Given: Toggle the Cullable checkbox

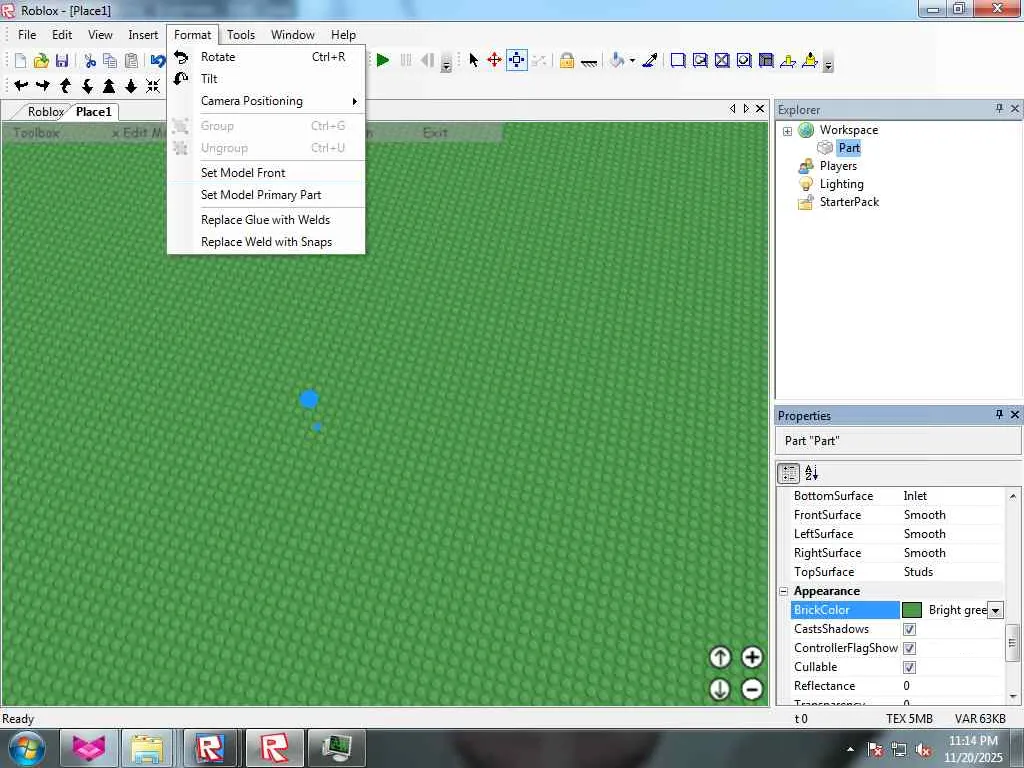Looking at the screenshot, I should point(909,667).
